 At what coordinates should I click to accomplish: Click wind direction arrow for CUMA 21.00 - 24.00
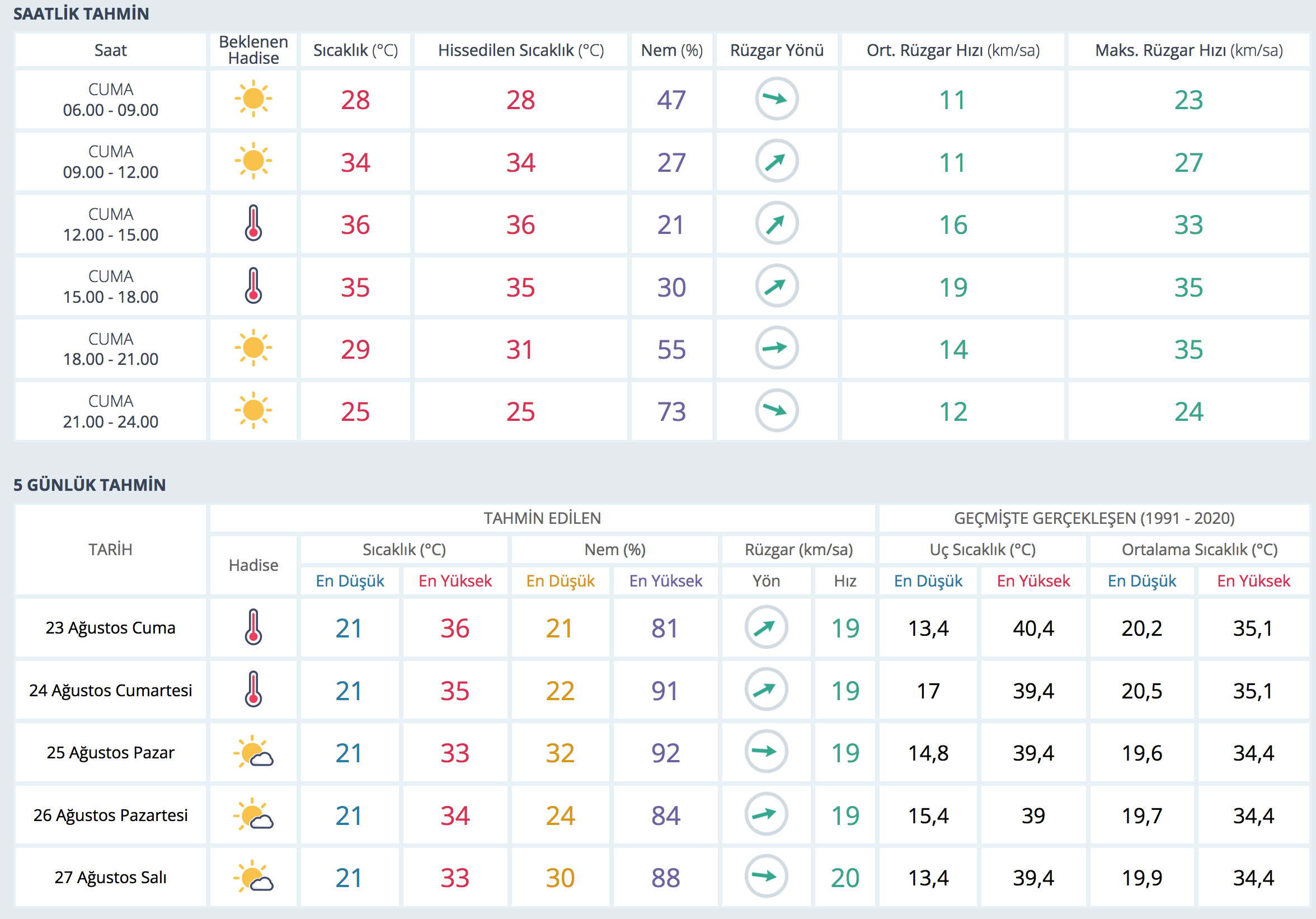[x=776, y=410]
